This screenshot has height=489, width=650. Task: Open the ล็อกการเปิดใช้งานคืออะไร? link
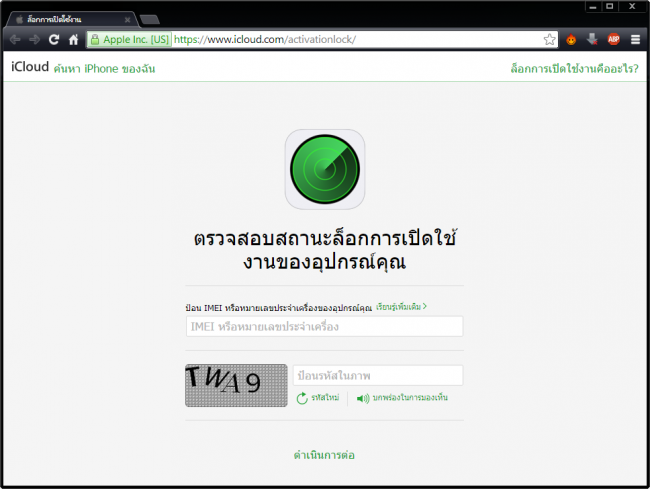click(575, 68)
